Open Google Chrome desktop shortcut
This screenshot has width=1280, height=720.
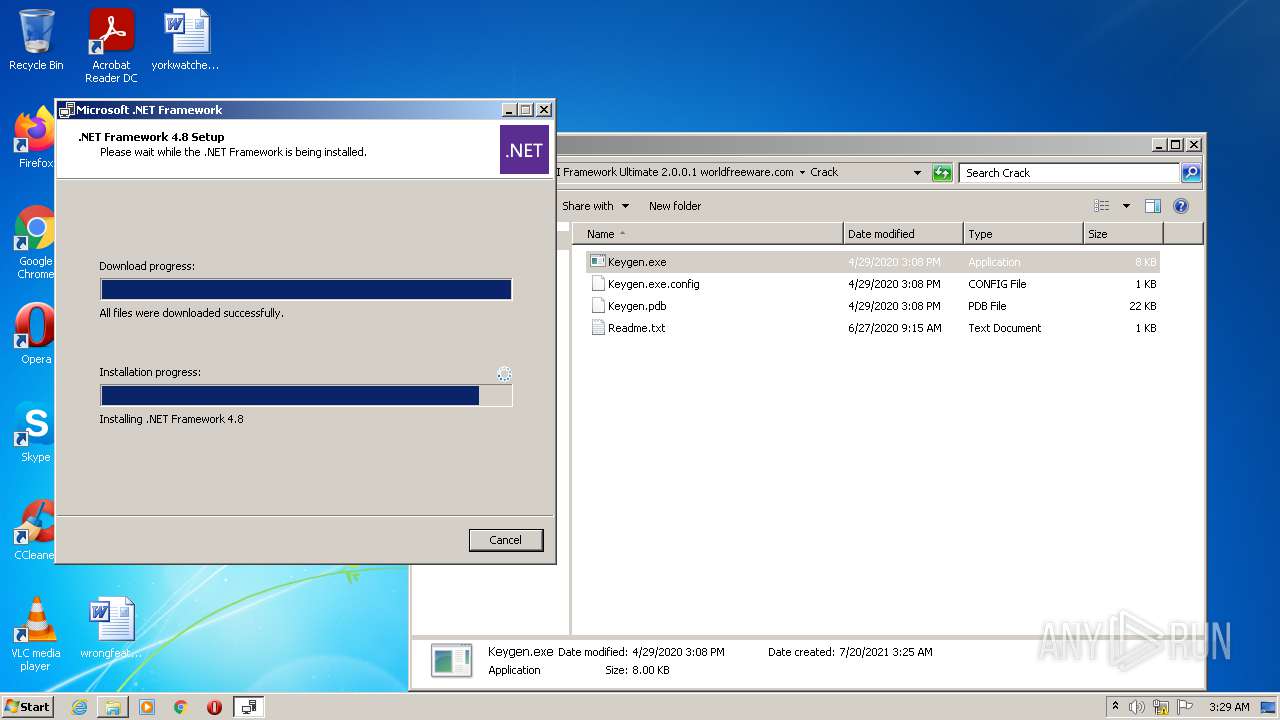click(x=36, y=242)
